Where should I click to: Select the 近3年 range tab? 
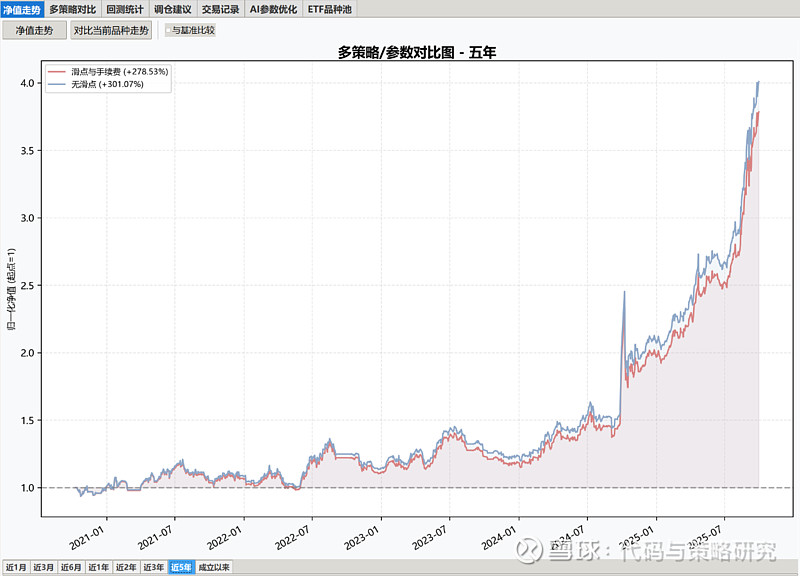coord(153,568)
